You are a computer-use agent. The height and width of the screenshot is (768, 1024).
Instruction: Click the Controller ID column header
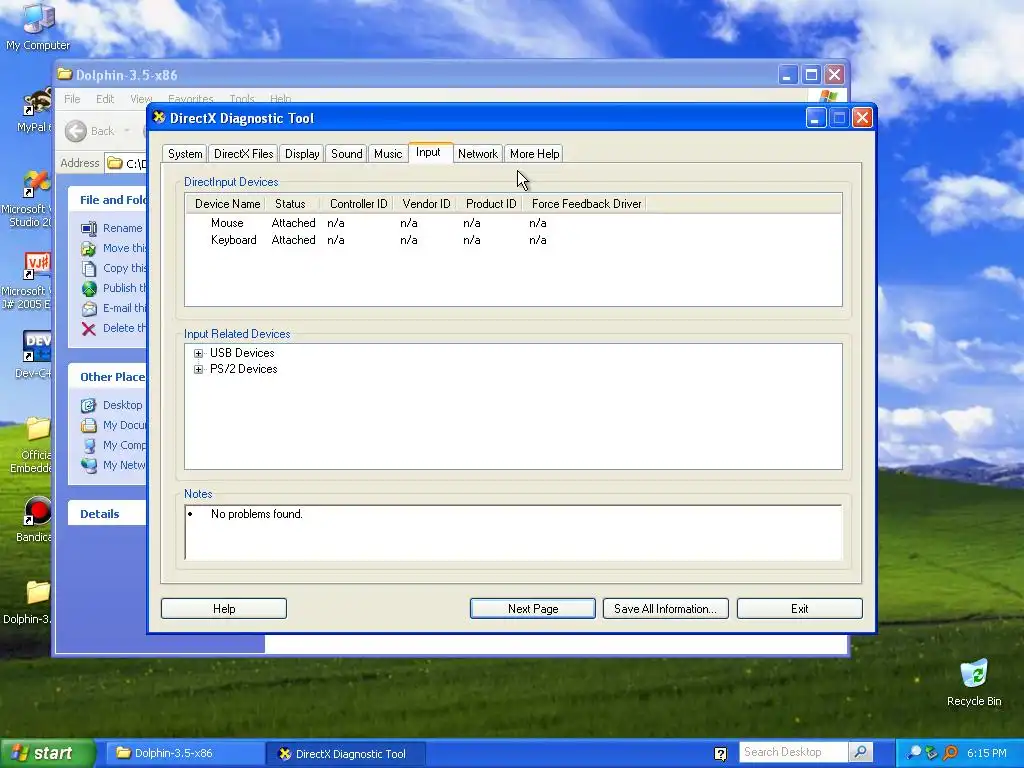(357, 204)
